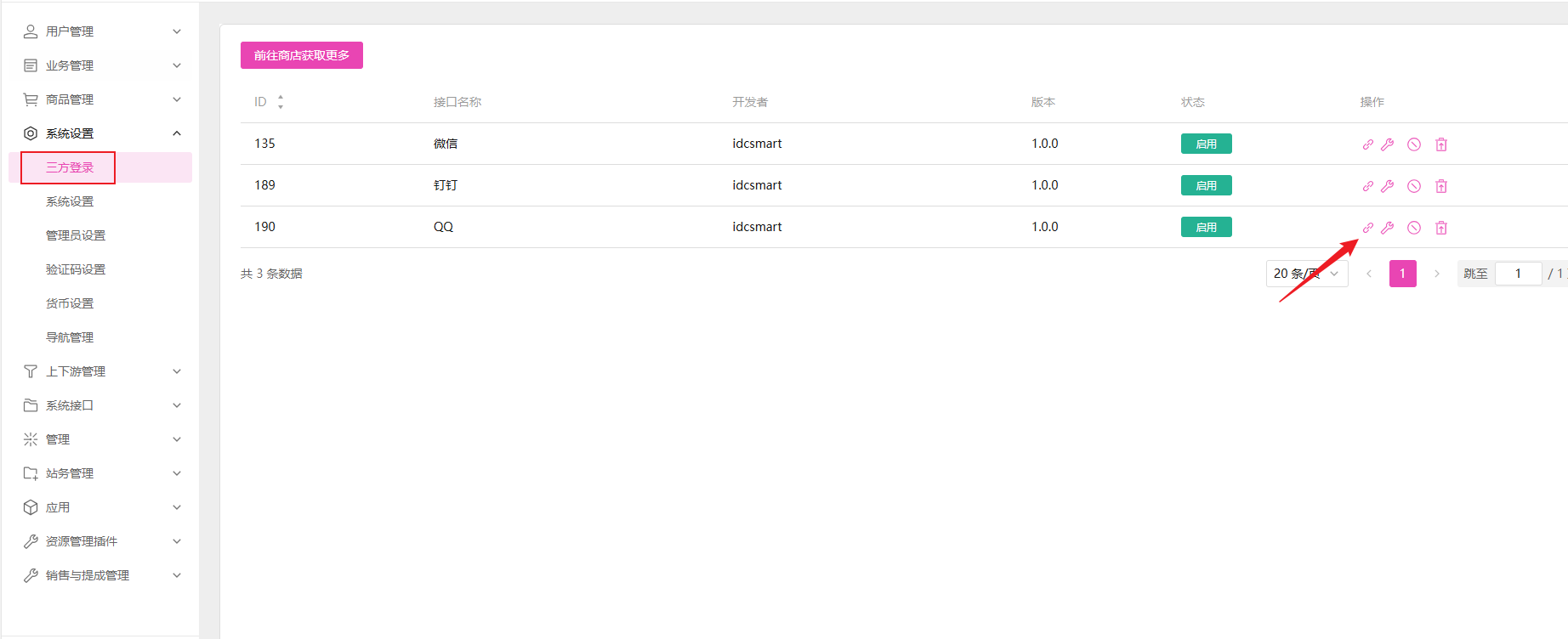Screen dimensions: 1568x639
Task: Click the 启用 status badge for QQ
Action: [x=1206, y=228]
